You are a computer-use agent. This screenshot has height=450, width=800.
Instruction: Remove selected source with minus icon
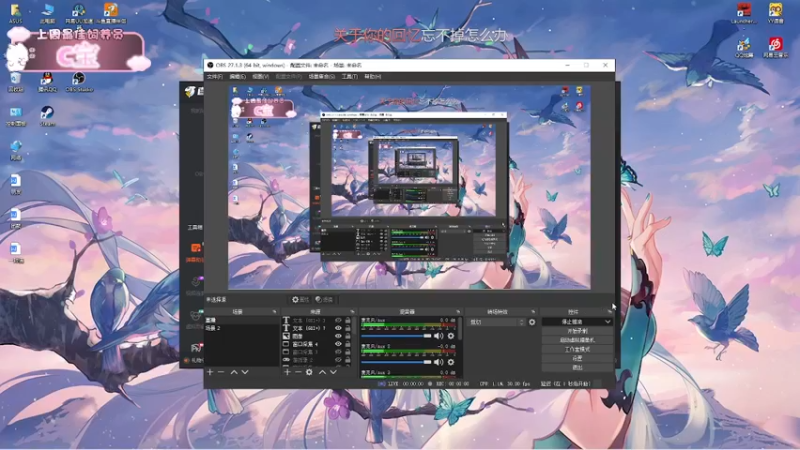[x=298, y=372]
